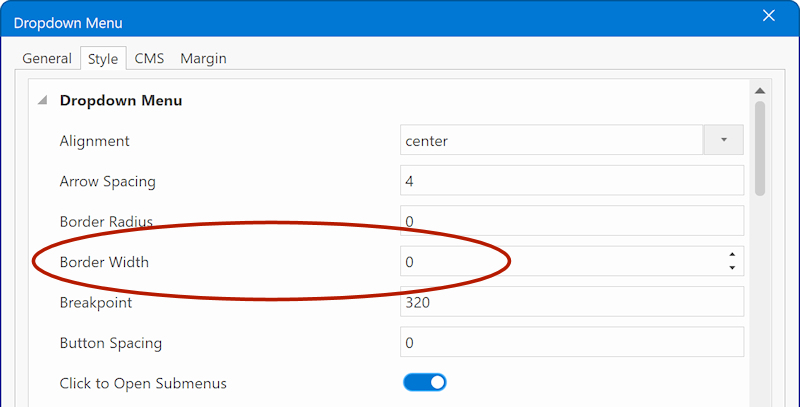Toggle the Click to Open Submenus switch
Viewport: 800px width, 407px height.
(x=424, y=383)
